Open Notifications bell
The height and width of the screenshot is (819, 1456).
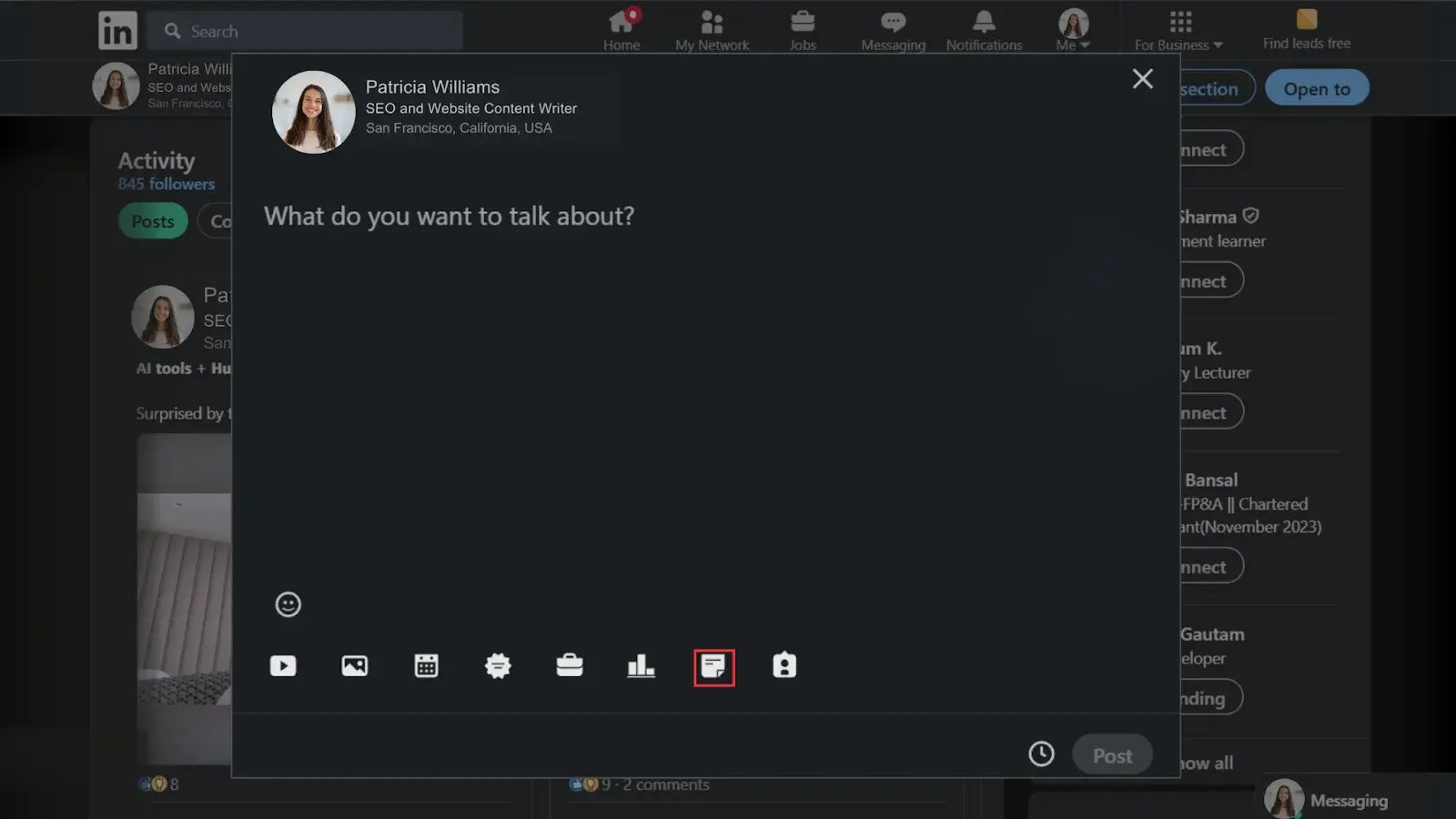click(984, 30)
